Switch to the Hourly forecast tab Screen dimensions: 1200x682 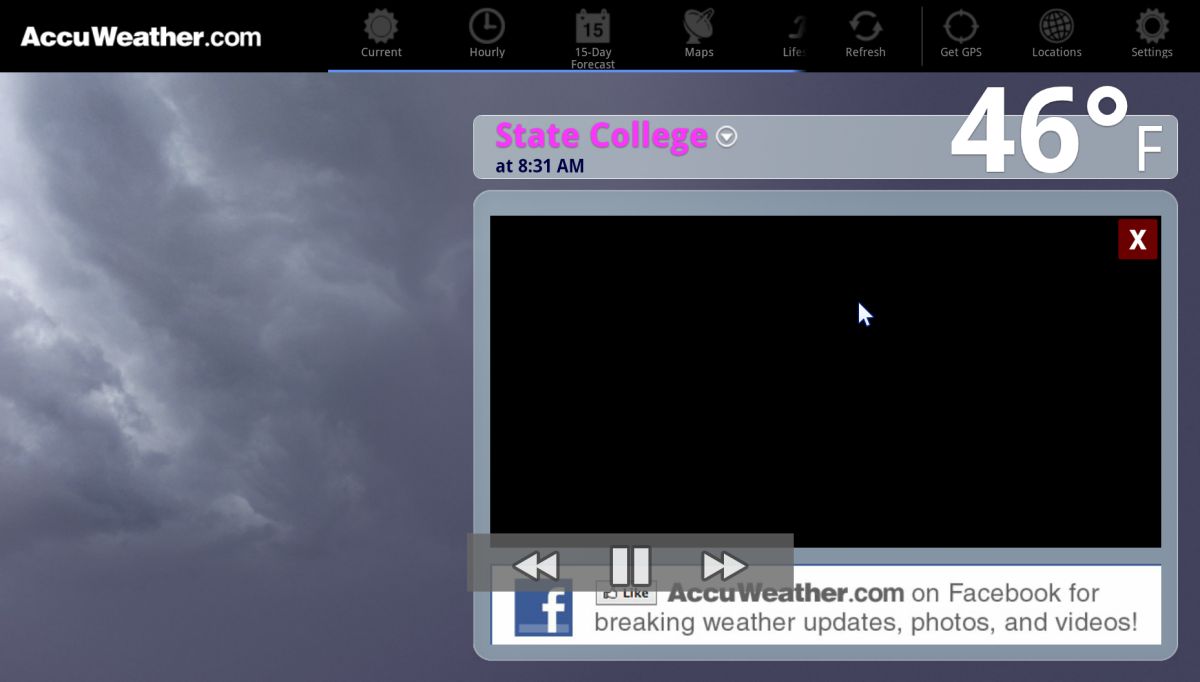point(487,34)
